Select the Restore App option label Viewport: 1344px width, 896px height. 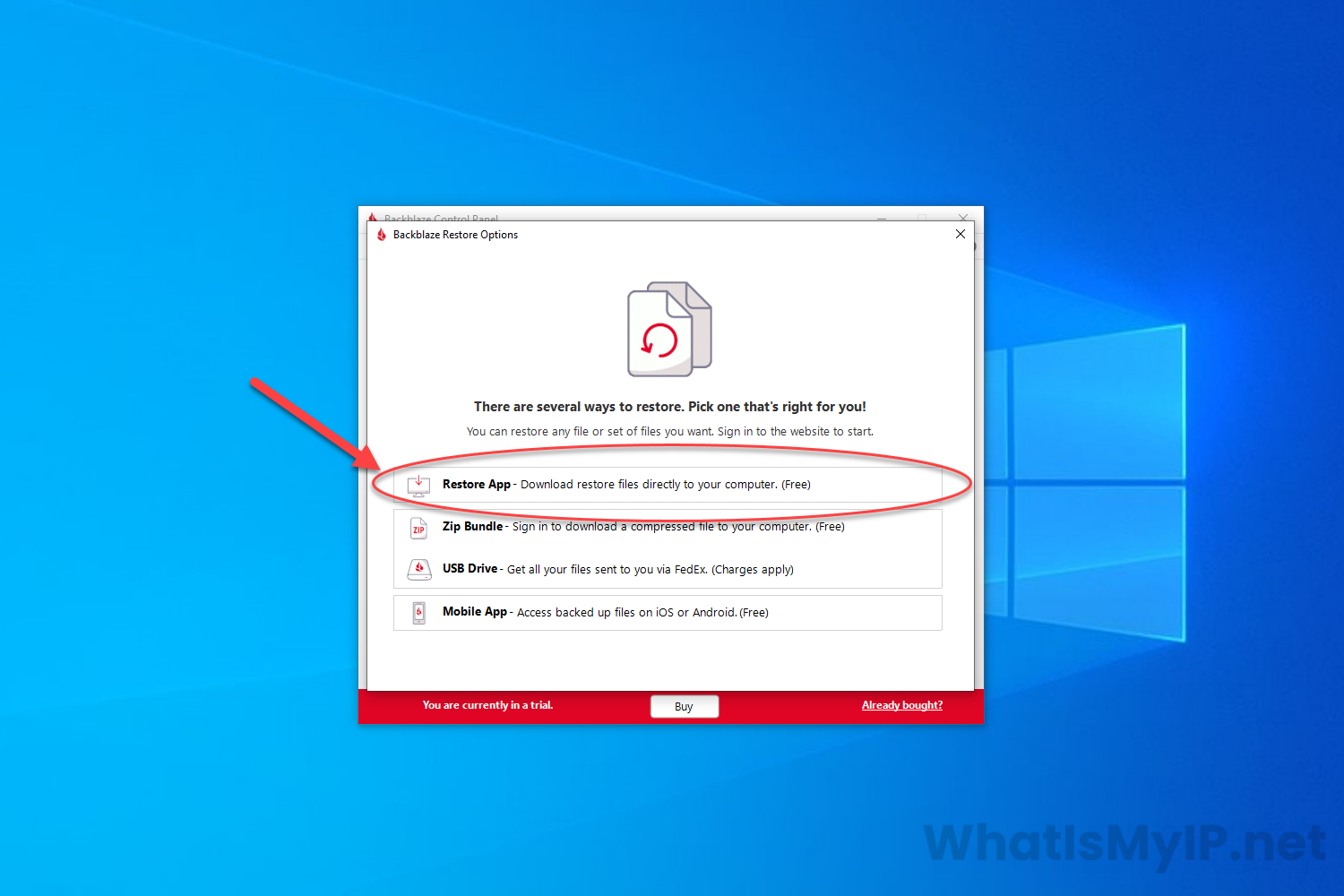point(477,485)
